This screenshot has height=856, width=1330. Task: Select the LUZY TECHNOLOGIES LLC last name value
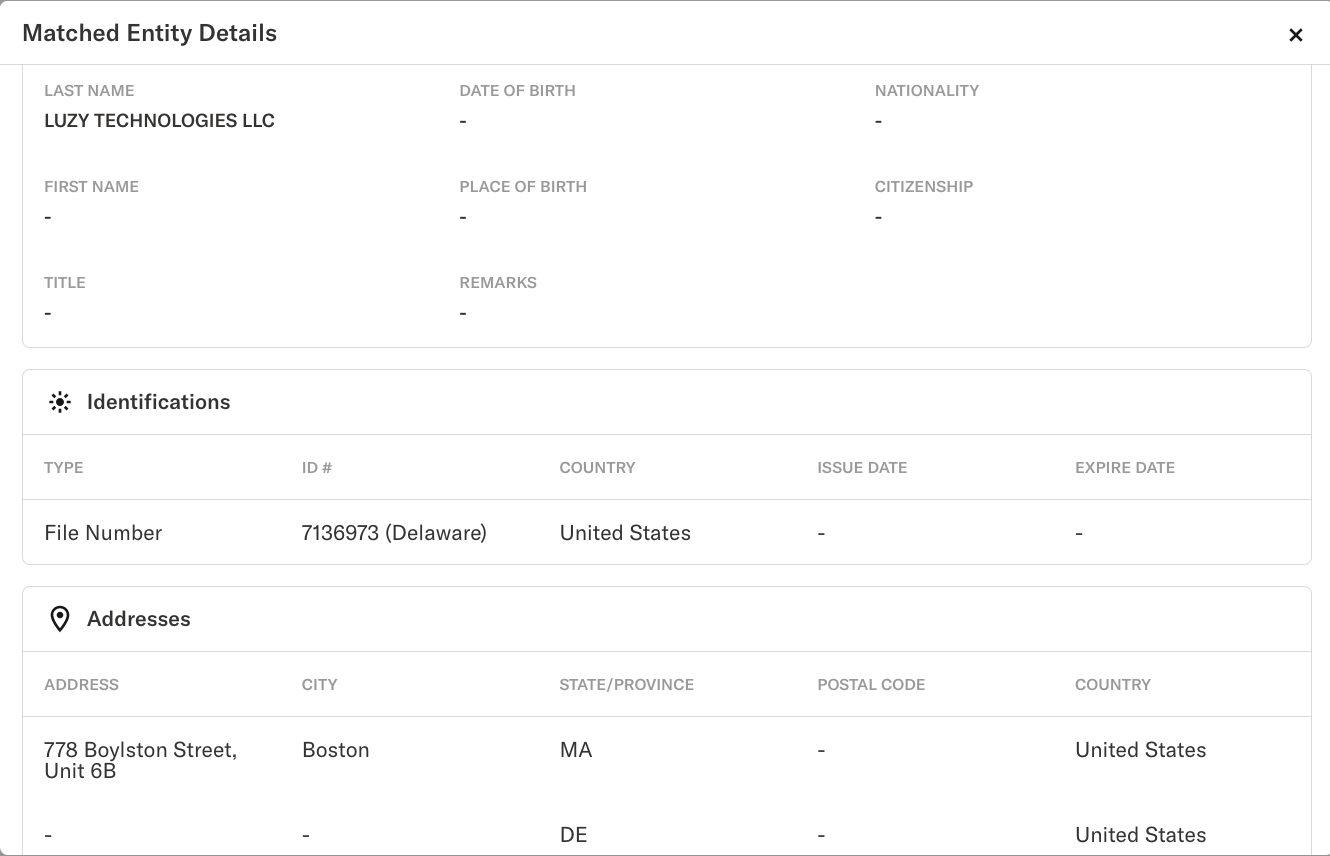point(159,121)
